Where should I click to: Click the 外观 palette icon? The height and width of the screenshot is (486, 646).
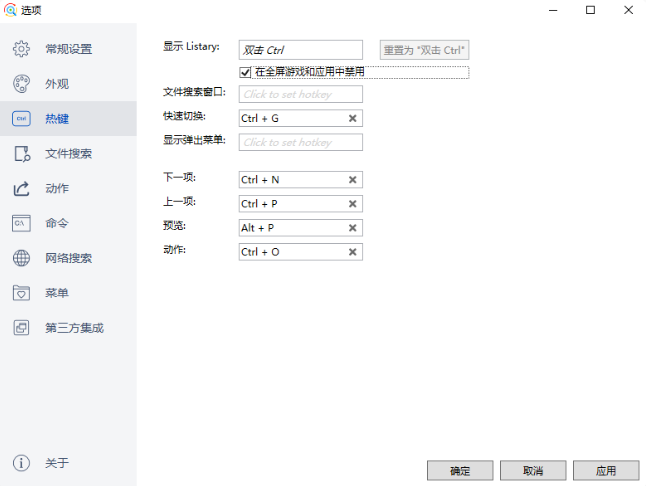point(21,84)
